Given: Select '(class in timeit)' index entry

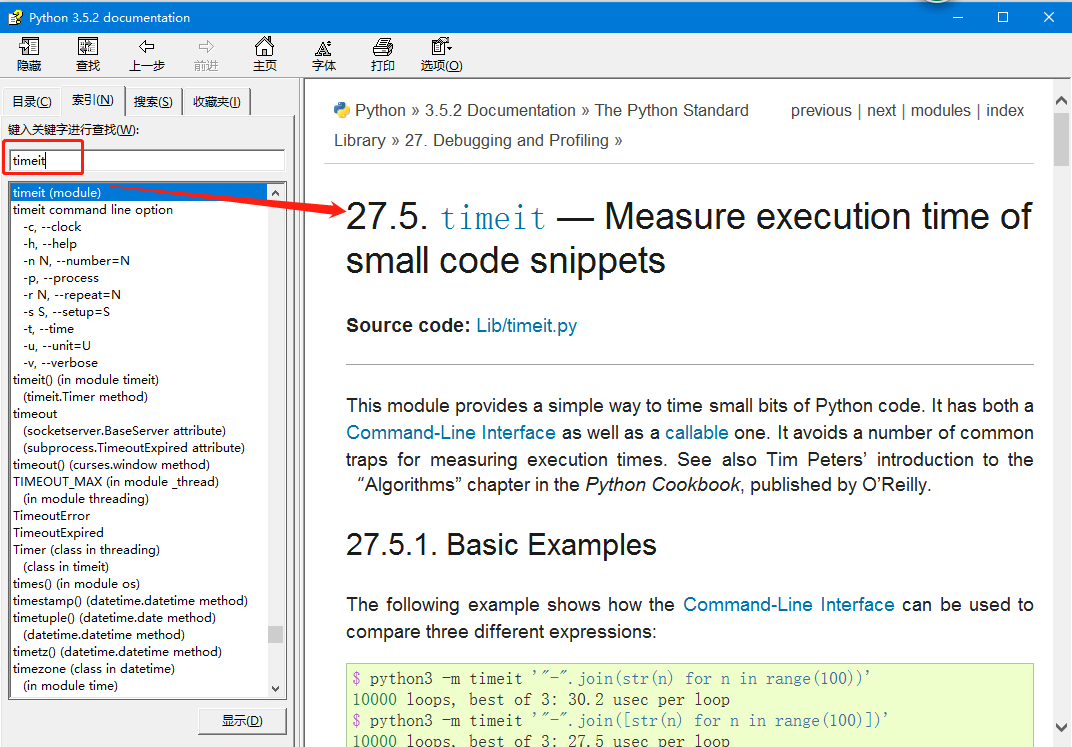Looking at the screenshot, I should click(x=66, y=567).
